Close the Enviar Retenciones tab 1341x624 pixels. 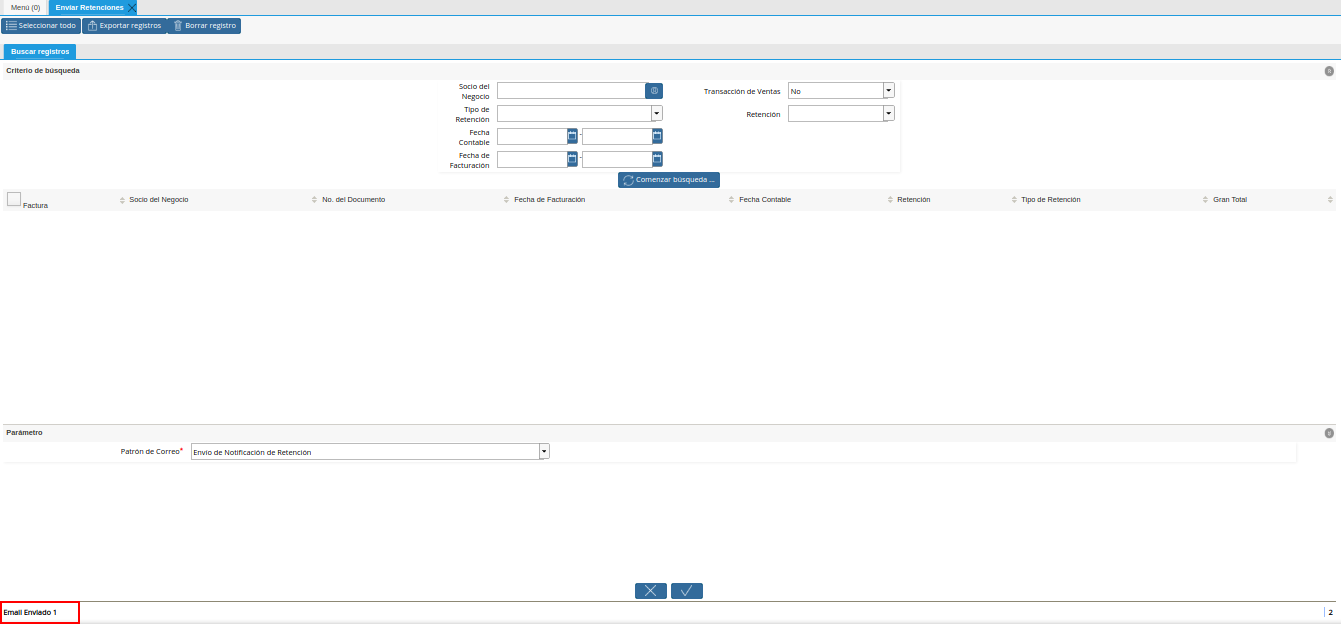pos(132,7)
